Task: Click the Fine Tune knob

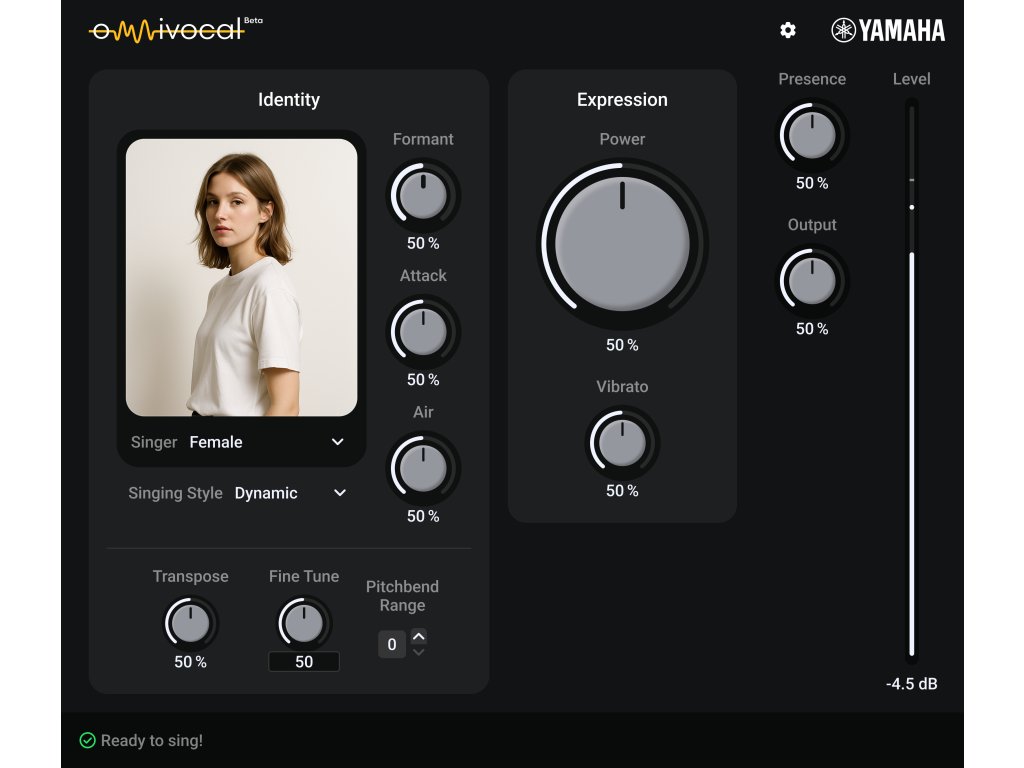Action: [x=304, y=624]
